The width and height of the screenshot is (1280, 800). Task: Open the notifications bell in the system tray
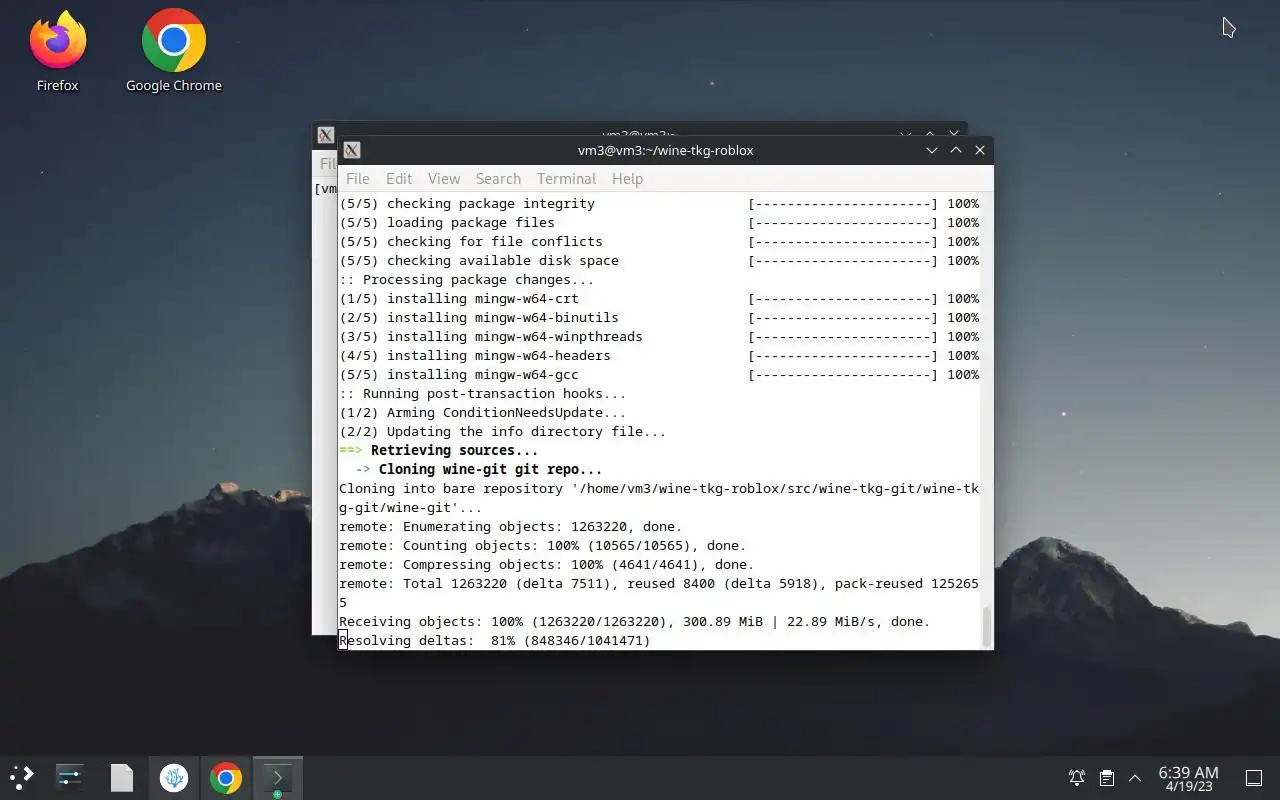1077,777
